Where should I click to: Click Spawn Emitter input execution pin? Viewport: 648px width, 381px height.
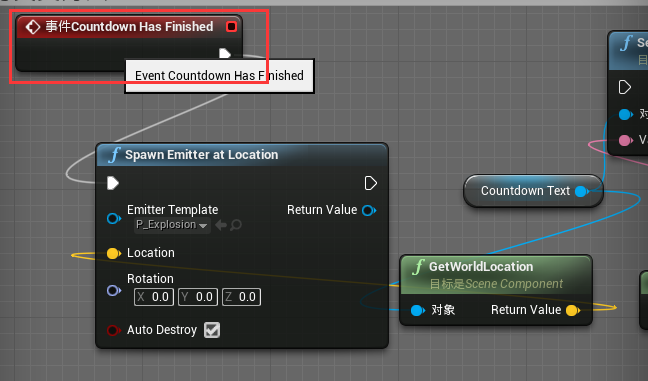point(113,183)
